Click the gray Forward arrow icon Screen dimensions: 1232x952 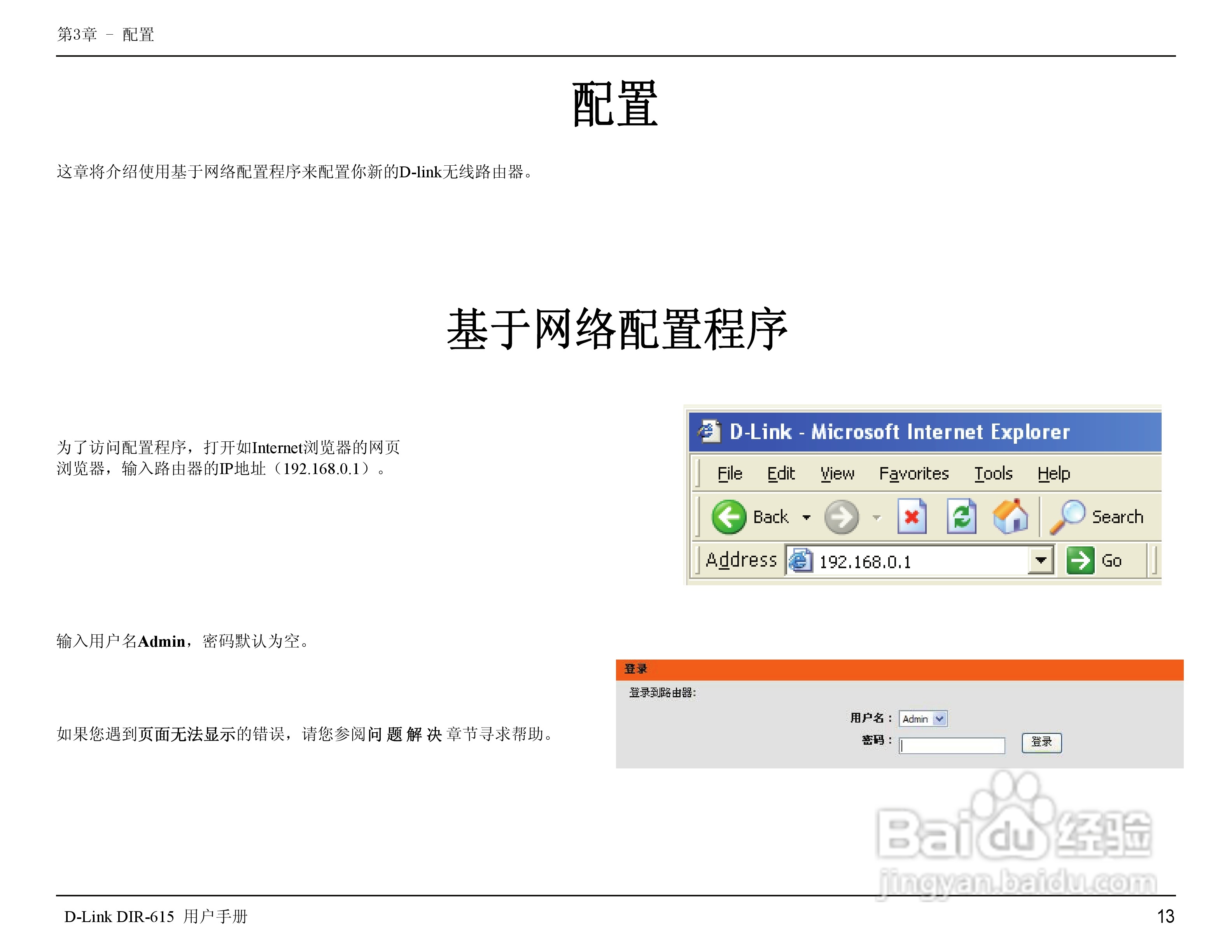(841, 516)
